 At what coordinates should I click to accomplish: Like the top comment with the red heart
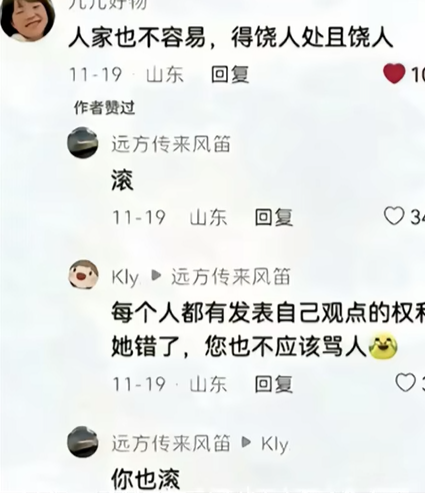[x=394, y=74]
